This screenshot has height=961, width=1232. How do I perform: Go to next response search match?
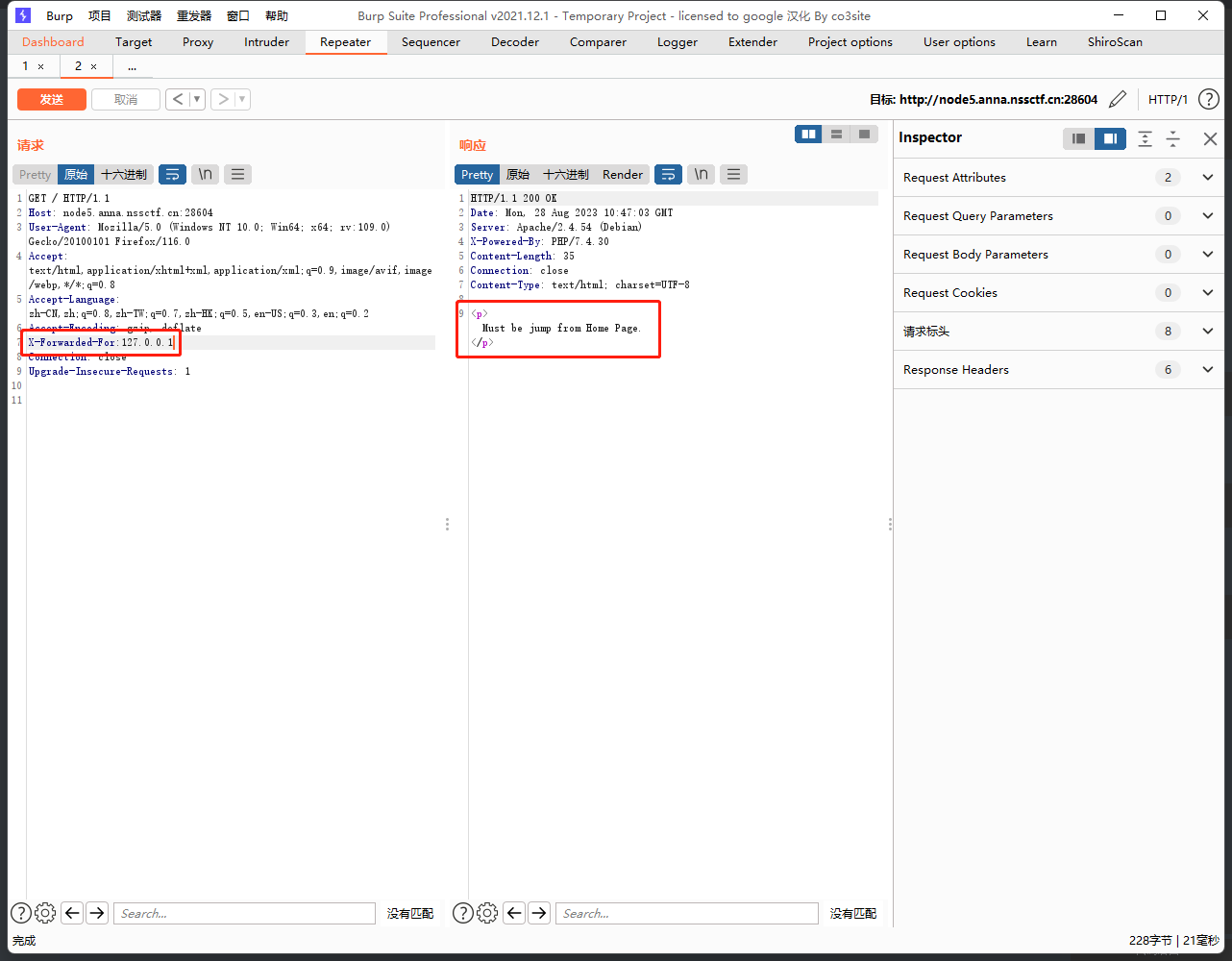click(x=539, y=913)
